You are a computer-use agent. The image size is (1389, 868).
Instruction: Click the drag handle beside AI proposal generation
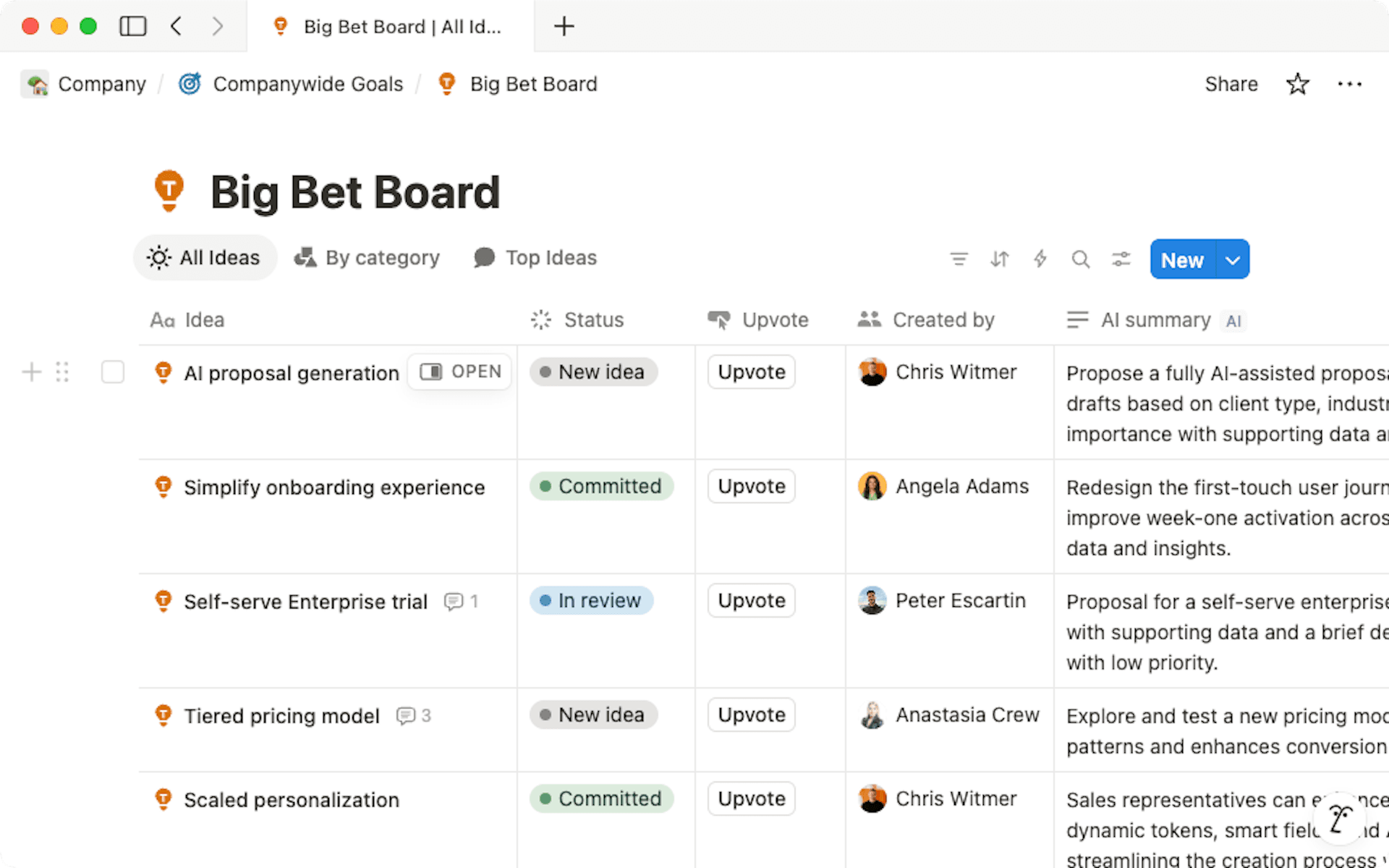(62, 372)
